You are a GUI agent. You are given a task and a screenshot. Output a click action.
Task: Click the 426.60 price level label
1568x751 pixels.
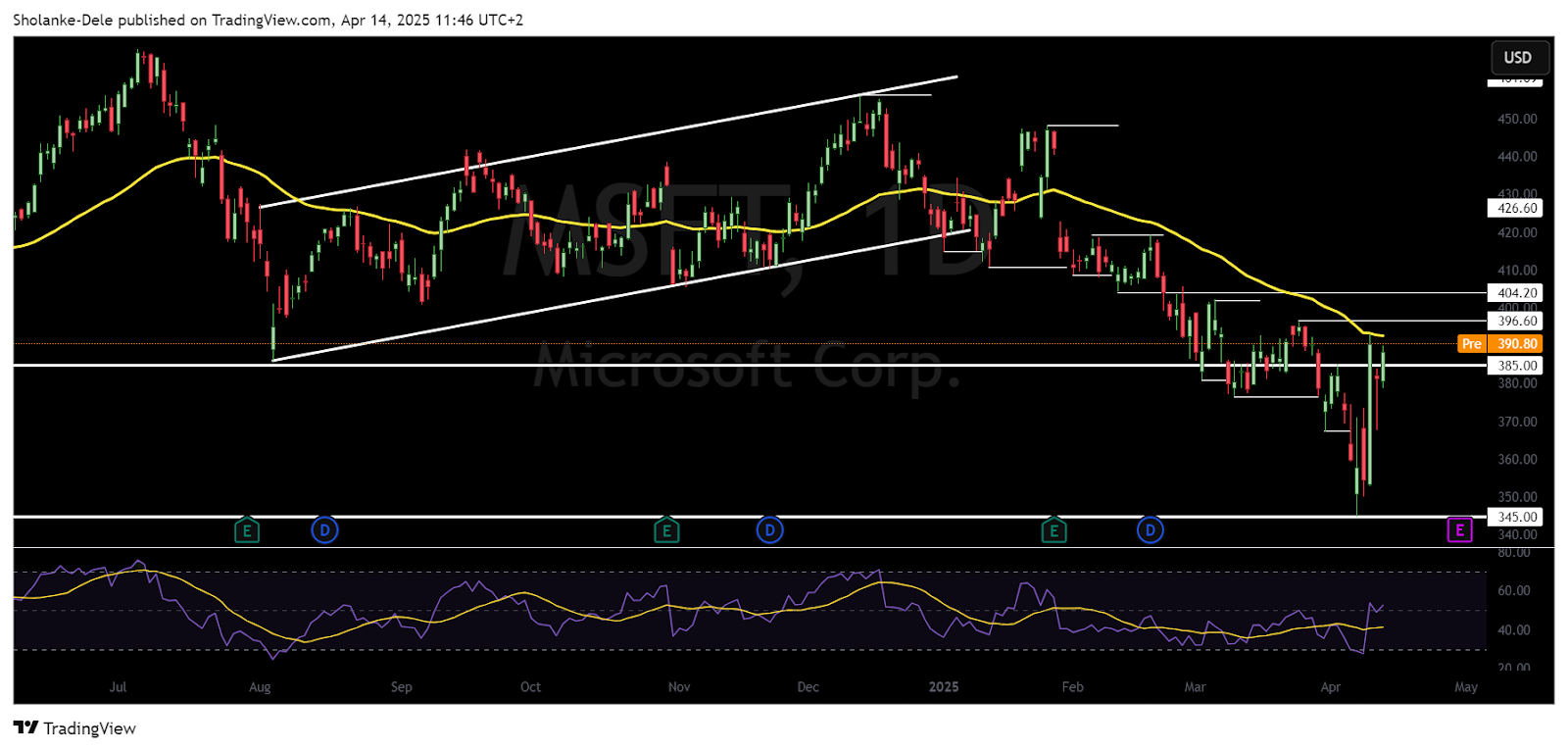(x=1515, y=208)
